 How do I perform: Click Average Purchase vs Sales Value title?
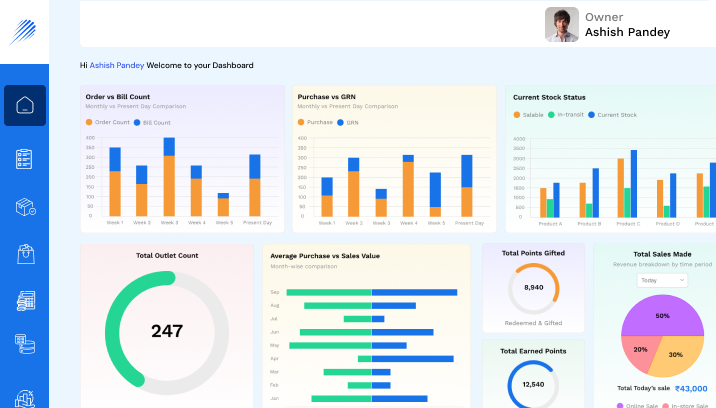pos(325,256)
